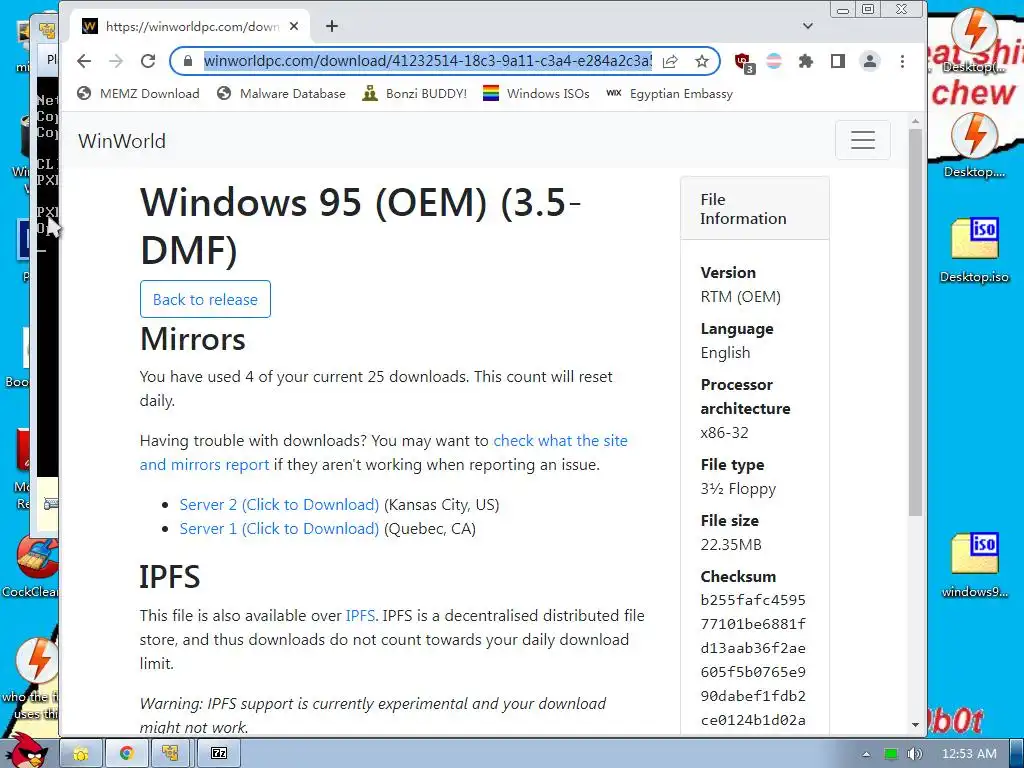Click the page vertical scrollbar thumb
This screenshot has width=1024, height=768.
916,322
